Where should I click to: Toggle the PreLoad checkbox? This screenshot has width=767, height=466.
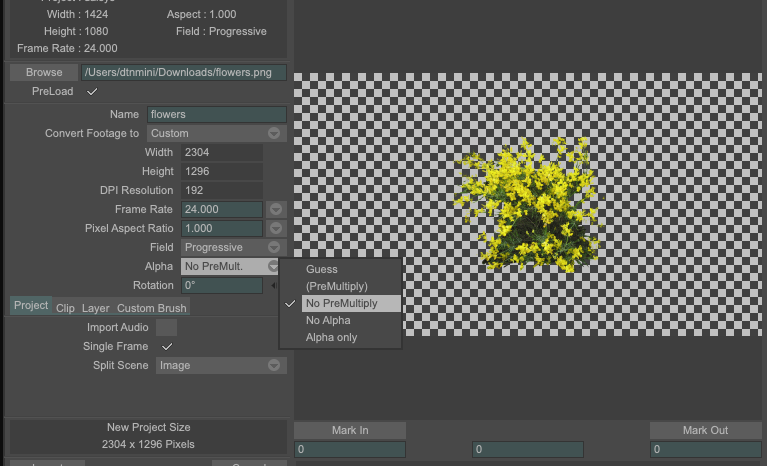pyautogui.click(x=92, y=91)
